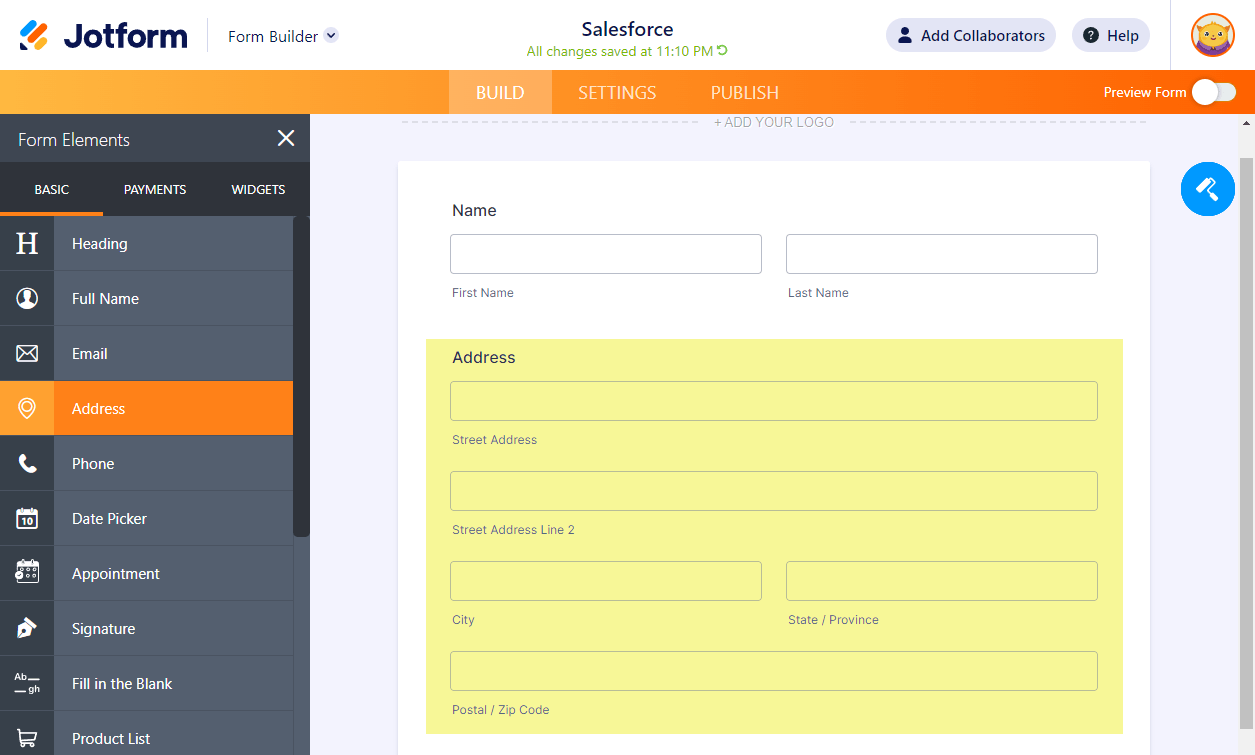This screenshot has width=1255, height=755.
Task: Click the Last Name sublabel
Action: coord(818,293)
